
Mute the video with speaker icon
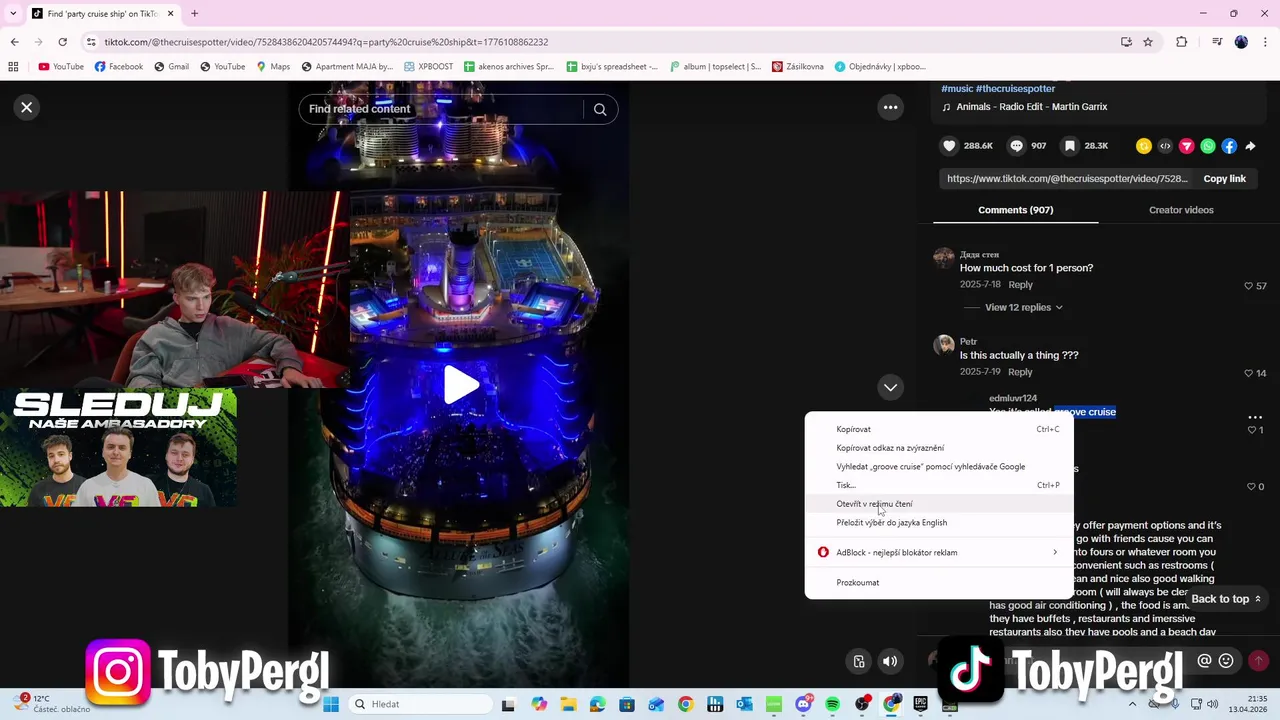pos(890,661)
